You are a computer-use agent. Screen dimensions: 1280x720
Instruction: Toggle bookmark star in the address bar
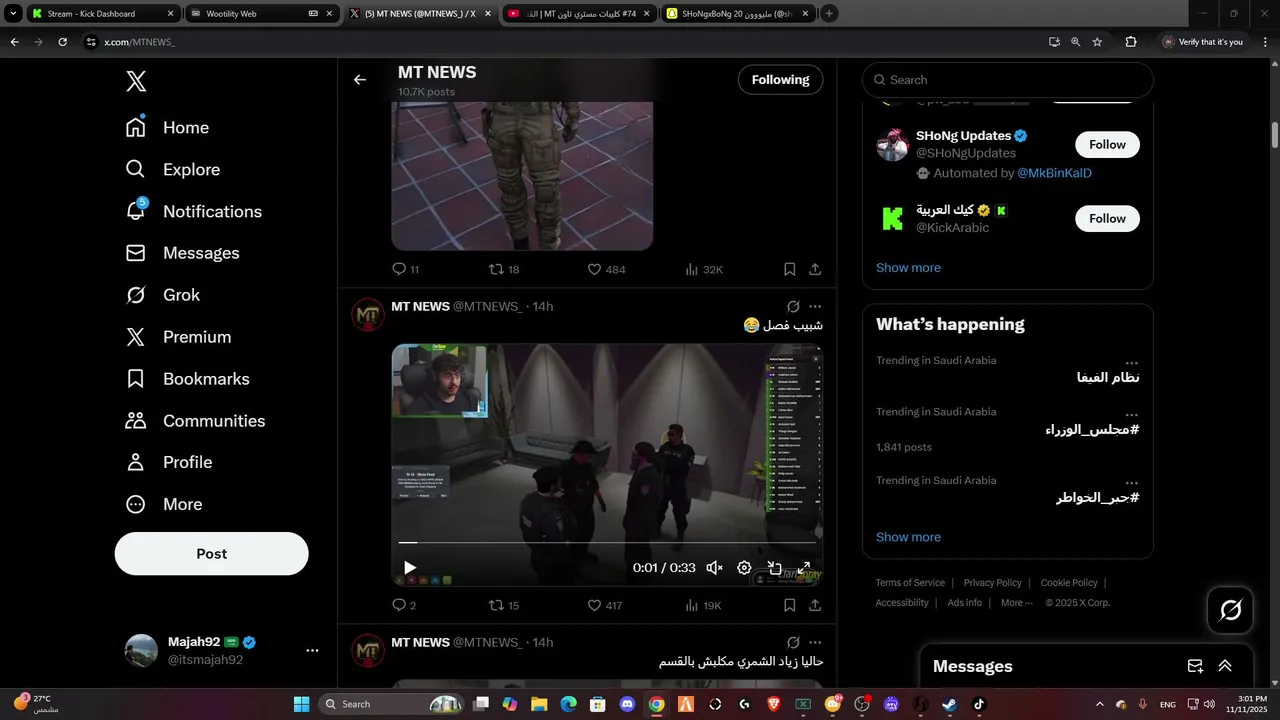pos(1097,42)
